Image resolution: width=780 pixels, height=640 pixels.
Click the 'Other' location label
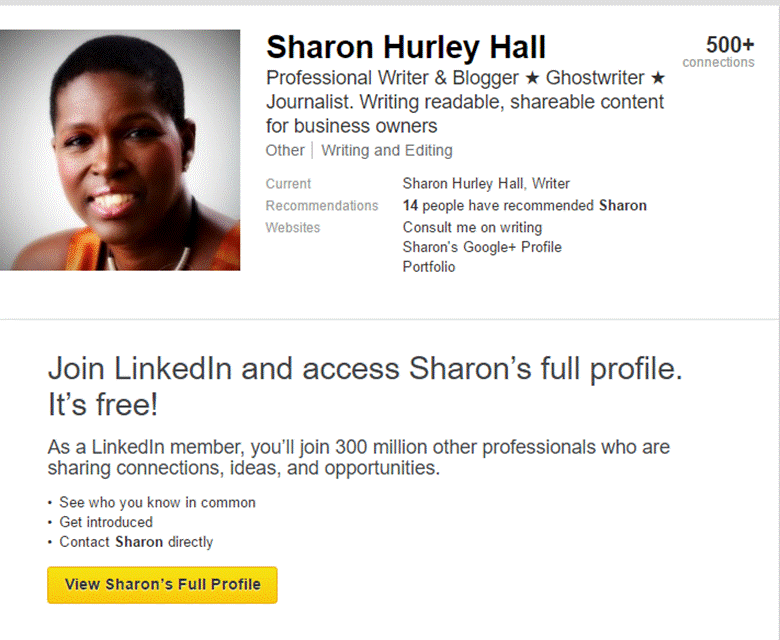point(284,150)
